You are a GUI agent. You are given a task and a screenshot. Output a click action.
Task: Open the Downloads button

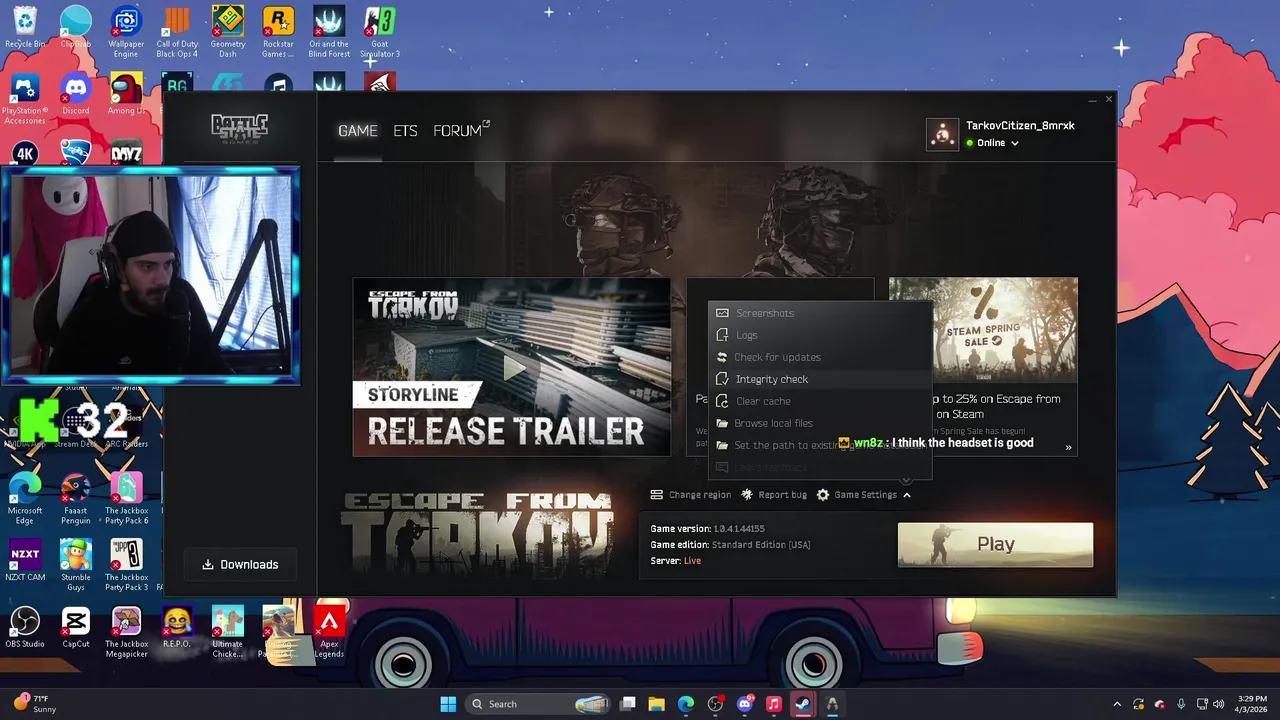coord(240,565)
